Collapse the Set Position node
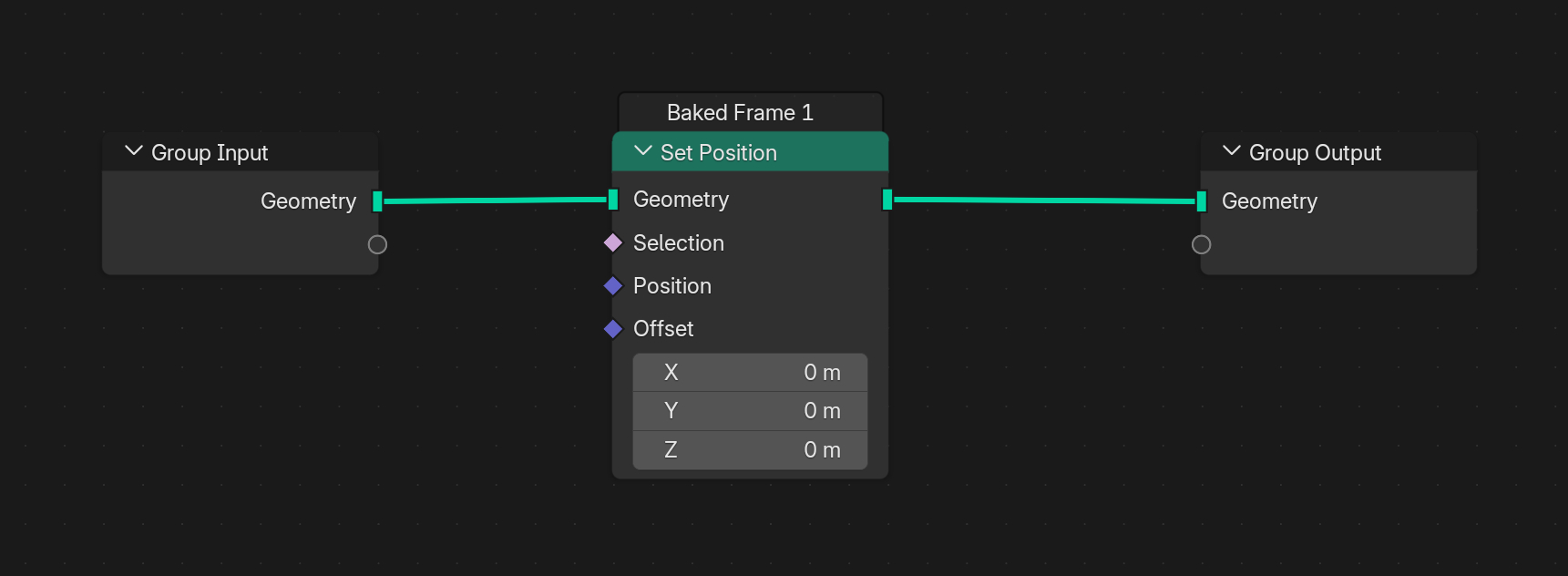The width and height of the screenshot is (1568, 576). (x=643, y=151)
